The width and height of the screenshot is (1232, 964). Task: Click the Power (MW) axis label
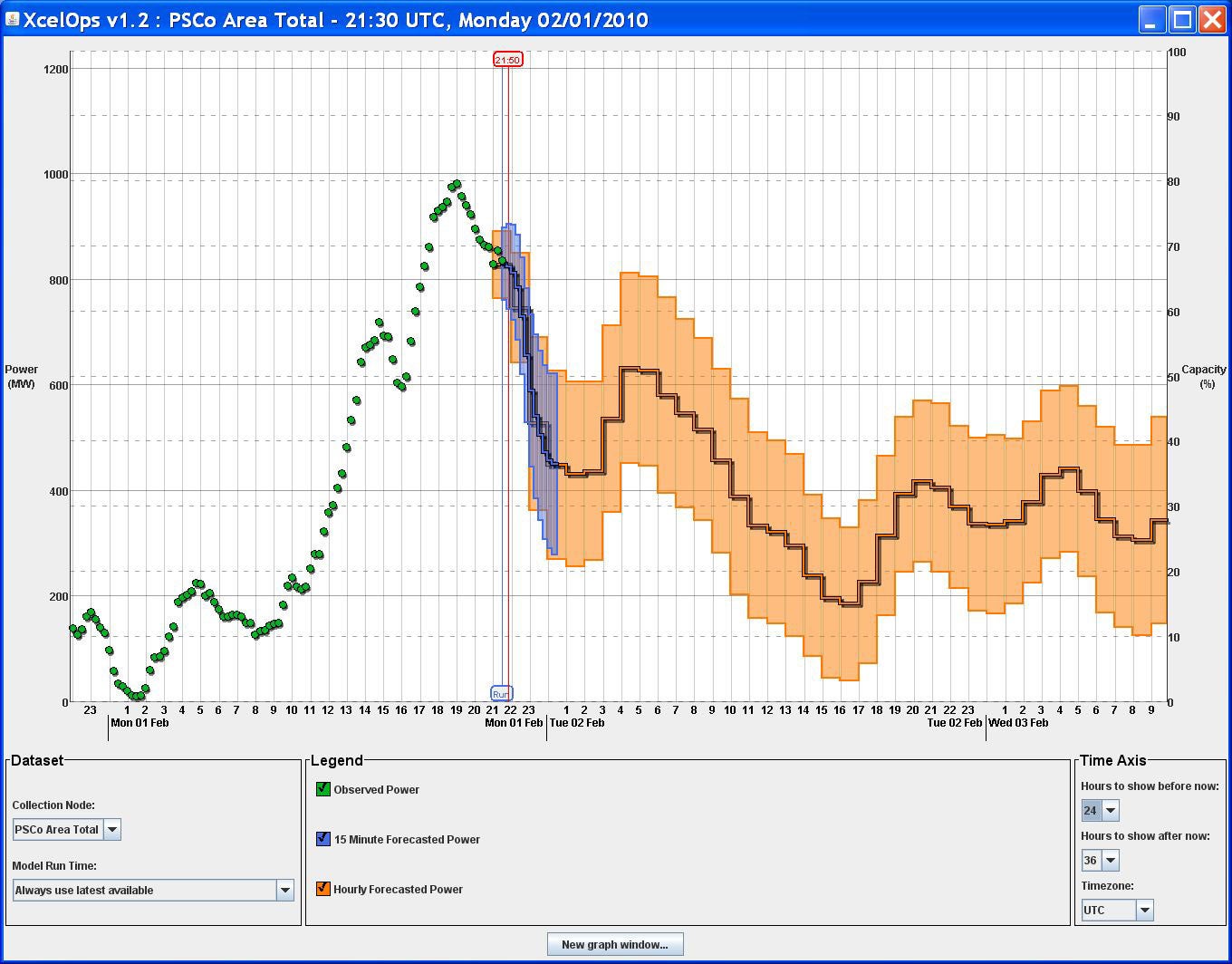click(22, 376)
